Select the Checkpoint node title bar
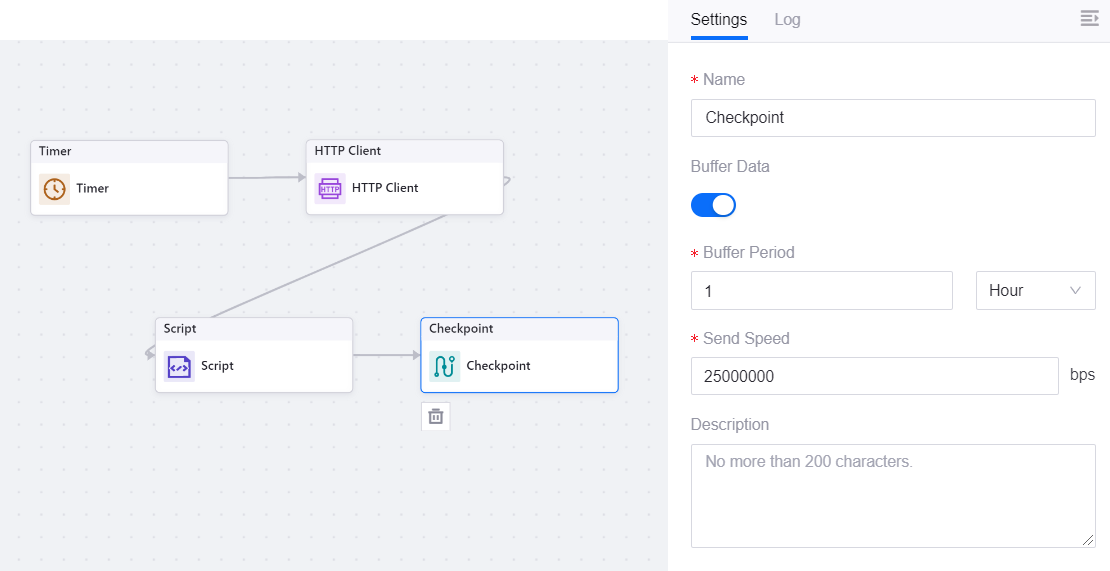The width and height of the screenshot is (1110, 571). coord(519,329)
